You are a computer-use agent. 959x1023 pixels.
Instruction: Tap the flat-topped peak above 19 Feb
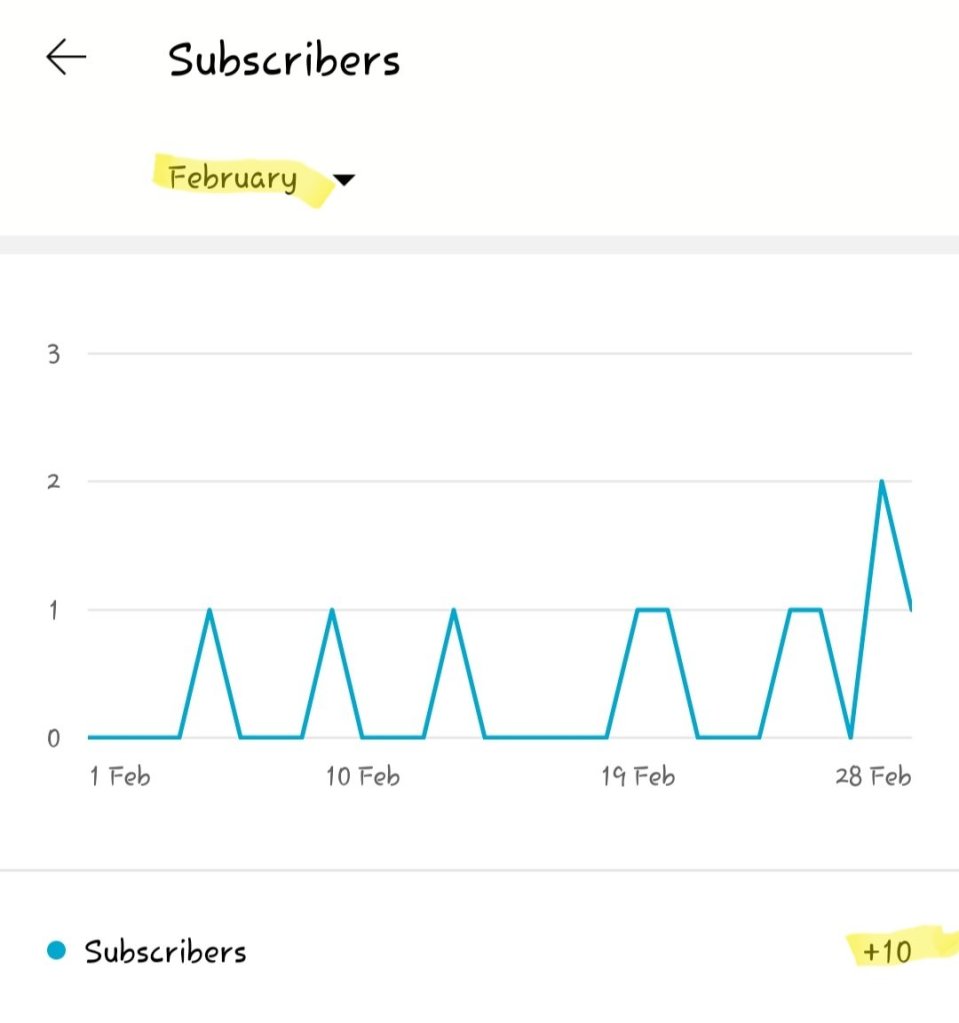tap(652, 610)
